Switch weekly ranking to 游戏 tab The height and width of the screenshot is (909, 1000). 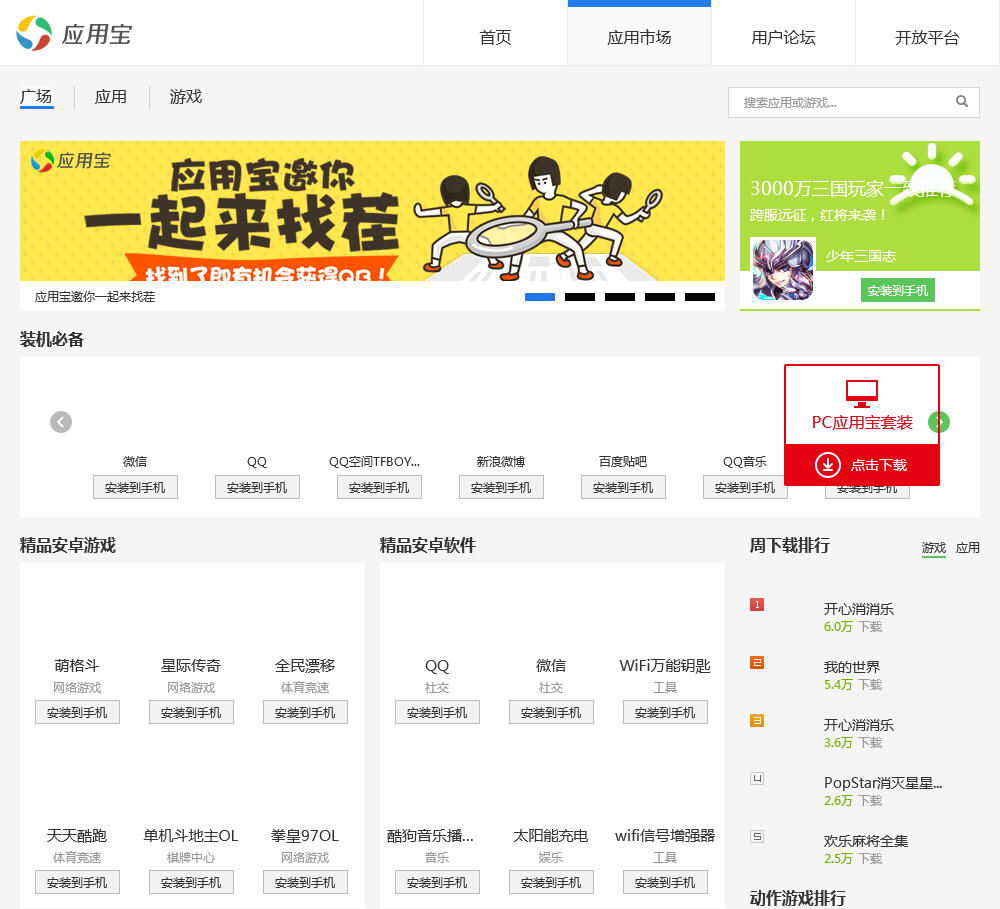pyautogui.click(x=934, y=548)
